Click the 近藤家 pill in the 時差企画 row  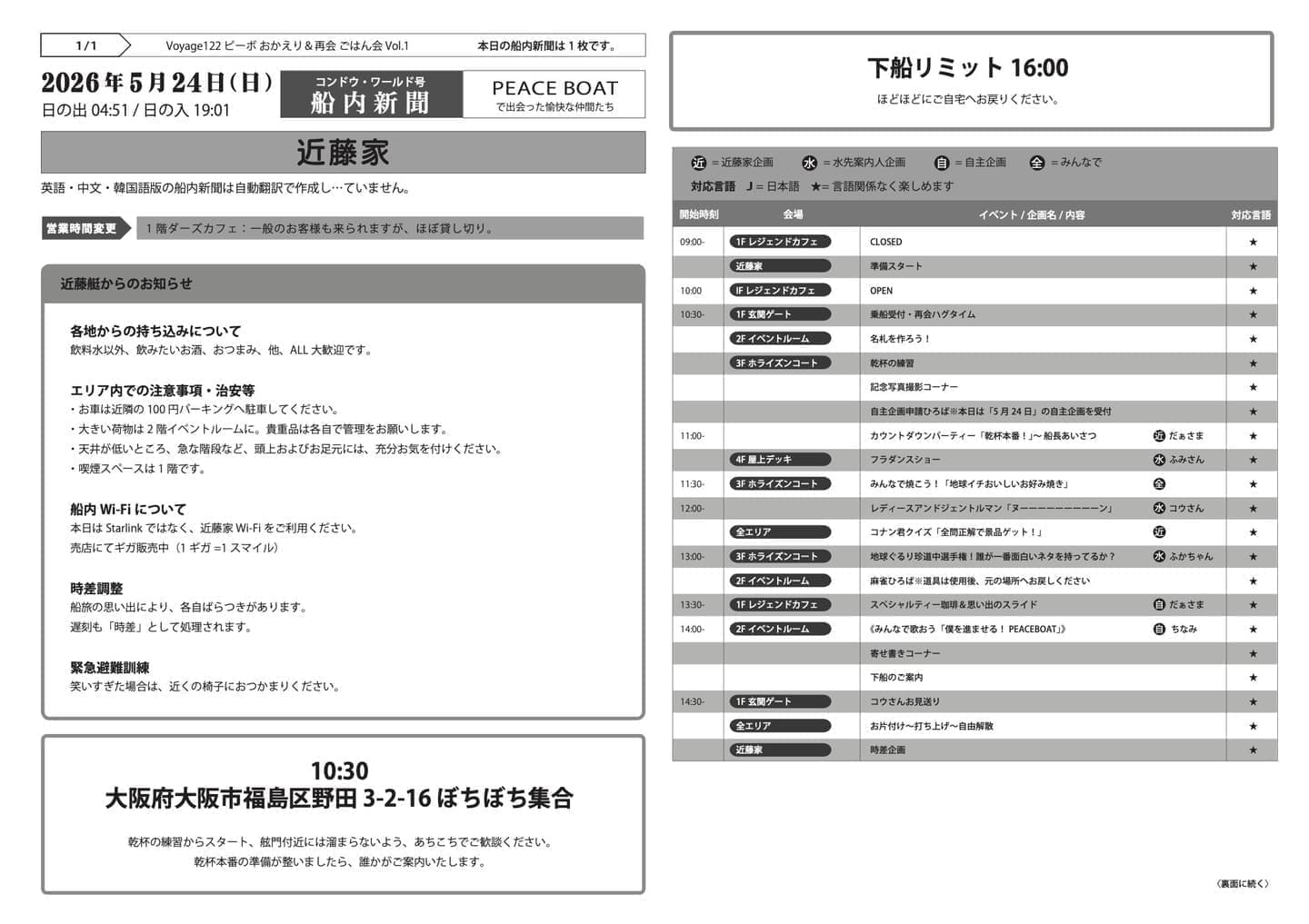(x=780, y=750)
